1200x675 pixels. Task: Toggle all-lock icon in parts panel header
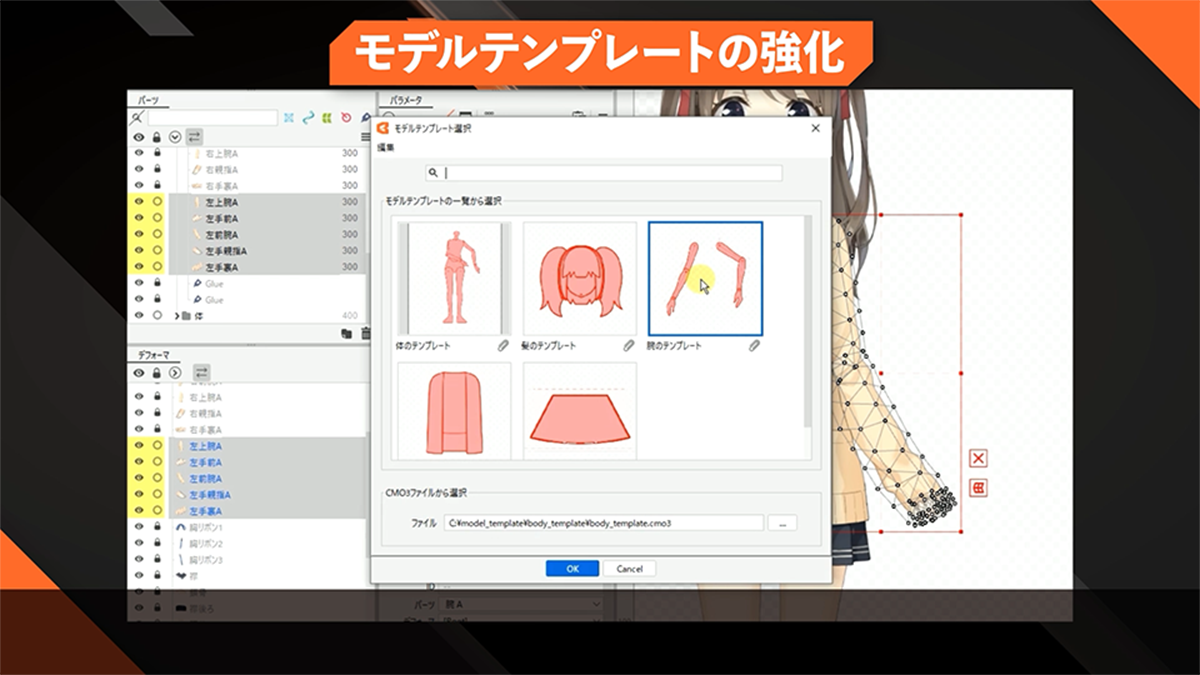[157, 137]
